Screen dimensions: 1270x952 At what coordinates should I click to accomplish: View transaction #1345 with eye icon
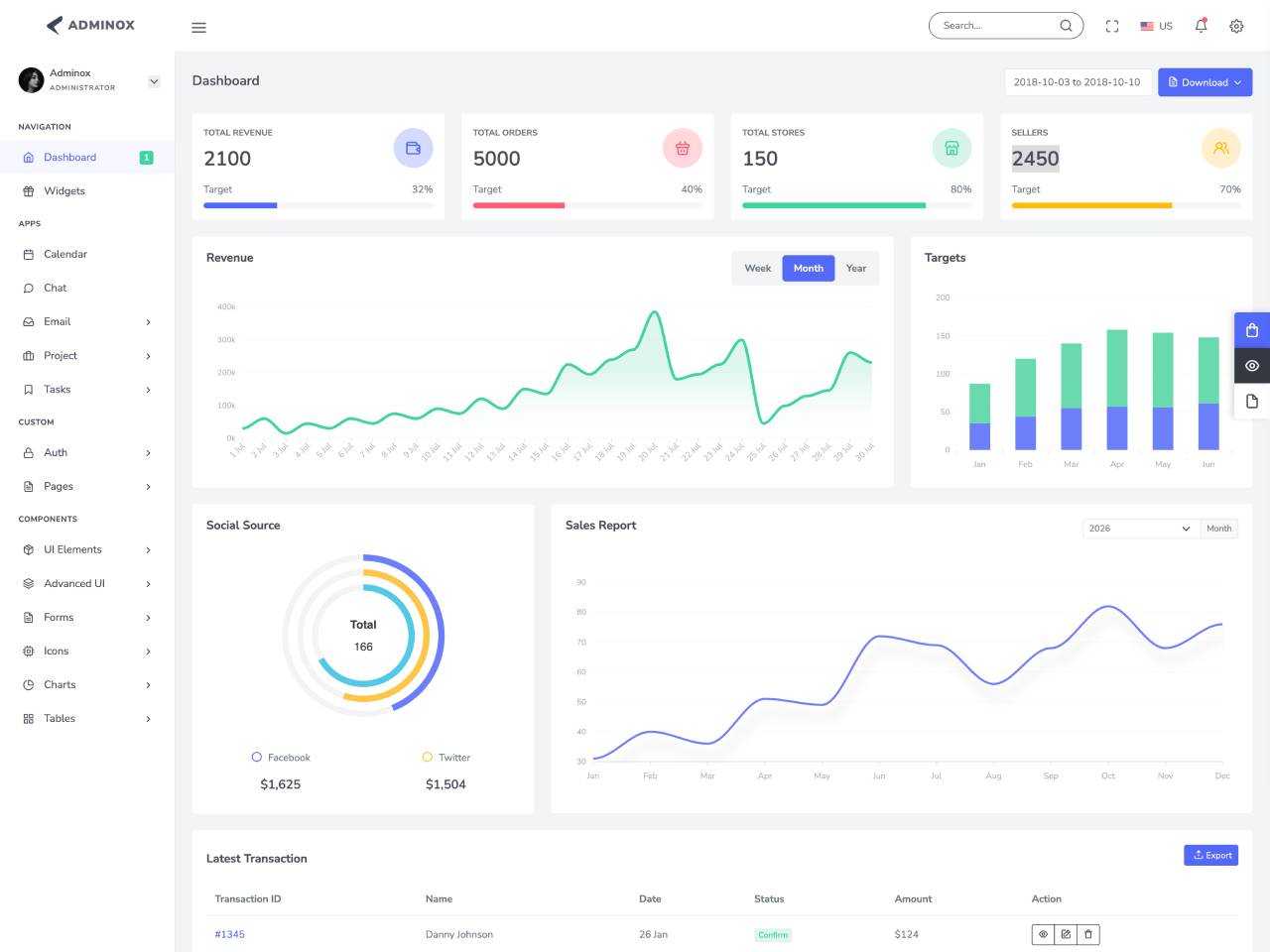[1043, 934]
